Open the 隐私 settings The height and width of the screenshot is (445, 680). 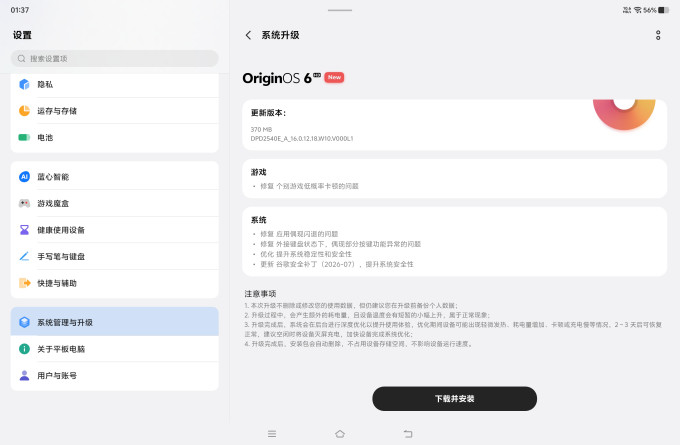point(114,84)
